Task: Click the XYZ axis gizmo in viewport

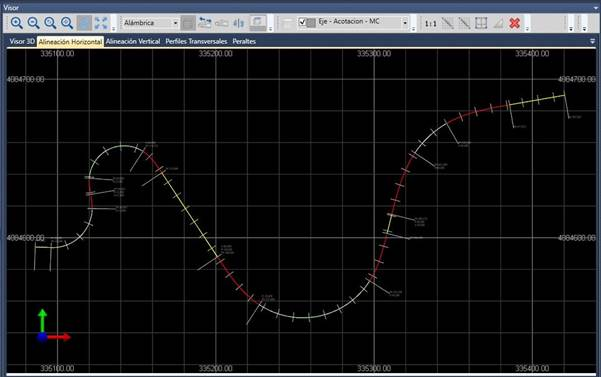Action: (54, 326)
